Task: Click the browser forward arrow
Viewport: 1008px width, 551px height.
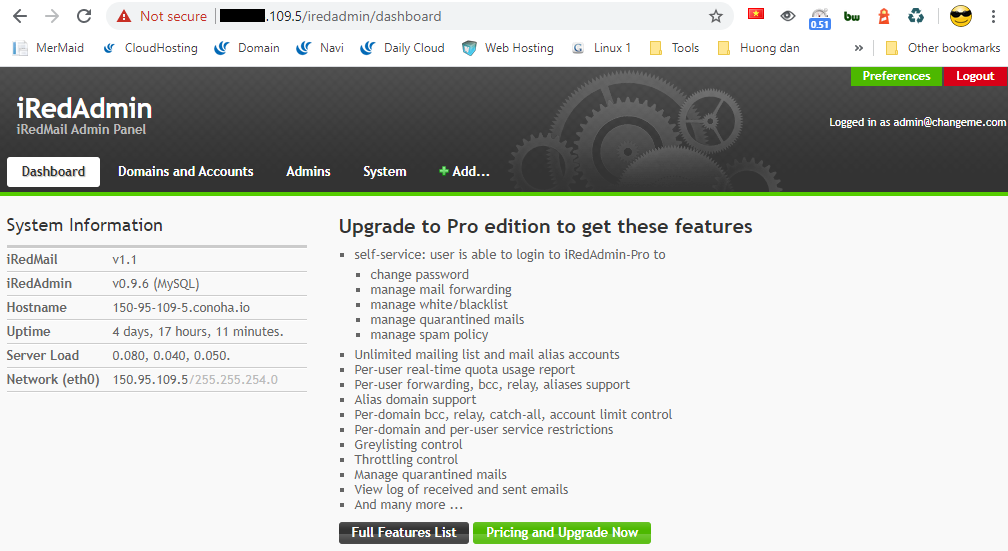Action: point(52,16)
